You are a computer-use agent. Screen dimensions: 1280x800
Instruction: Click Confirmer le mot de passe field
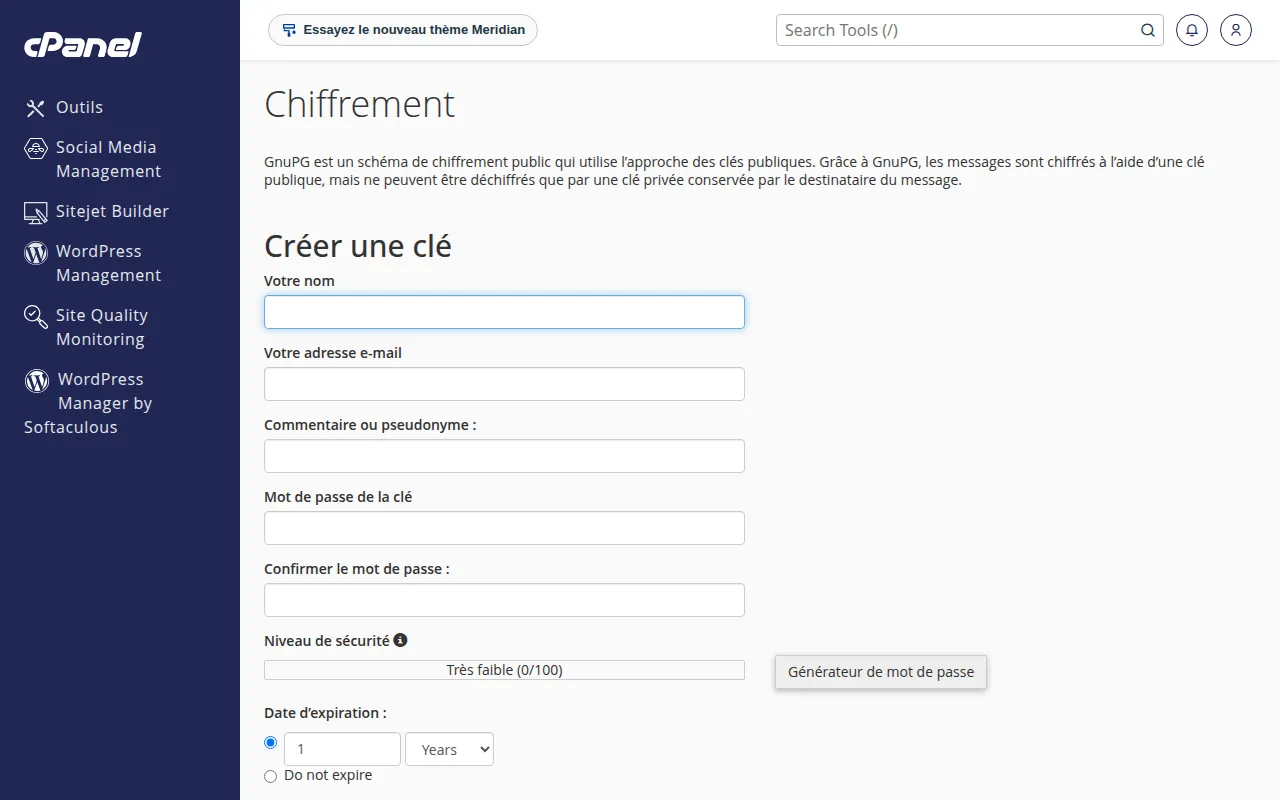coord(504,600)
